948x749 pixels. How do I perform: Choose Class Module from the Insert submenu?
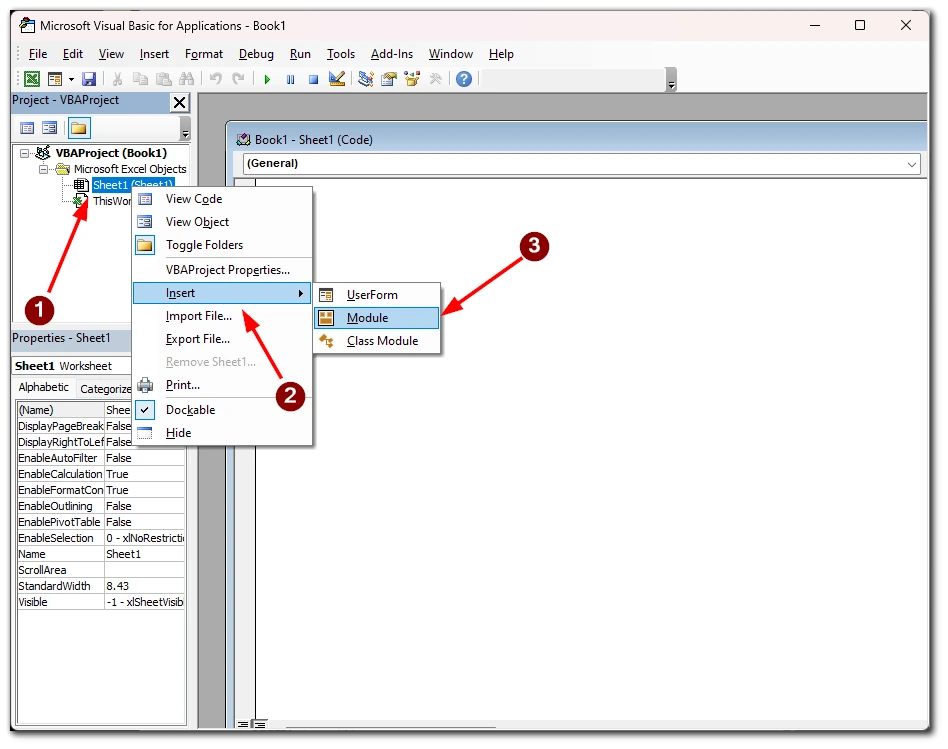(x=376, y=341)
